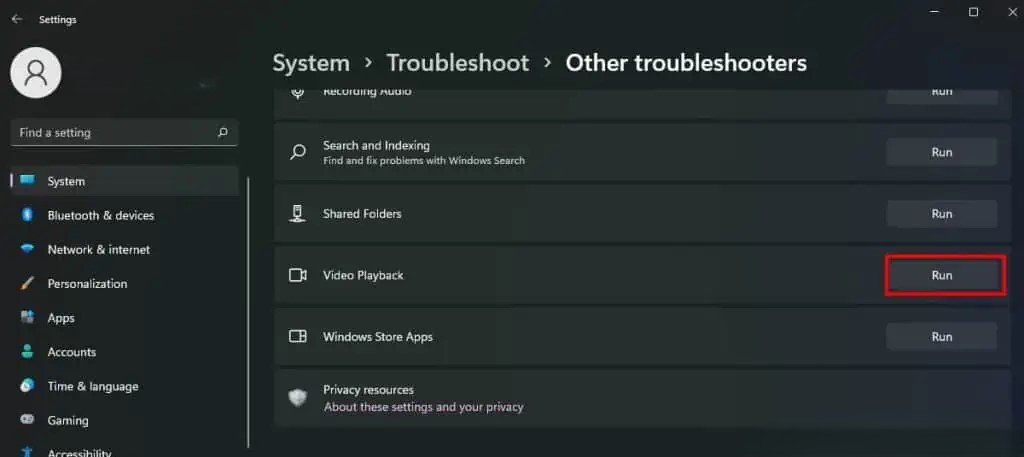Screen dimensions: 1024x457
Task: Click the Find a setting search field
Action: 125,133
